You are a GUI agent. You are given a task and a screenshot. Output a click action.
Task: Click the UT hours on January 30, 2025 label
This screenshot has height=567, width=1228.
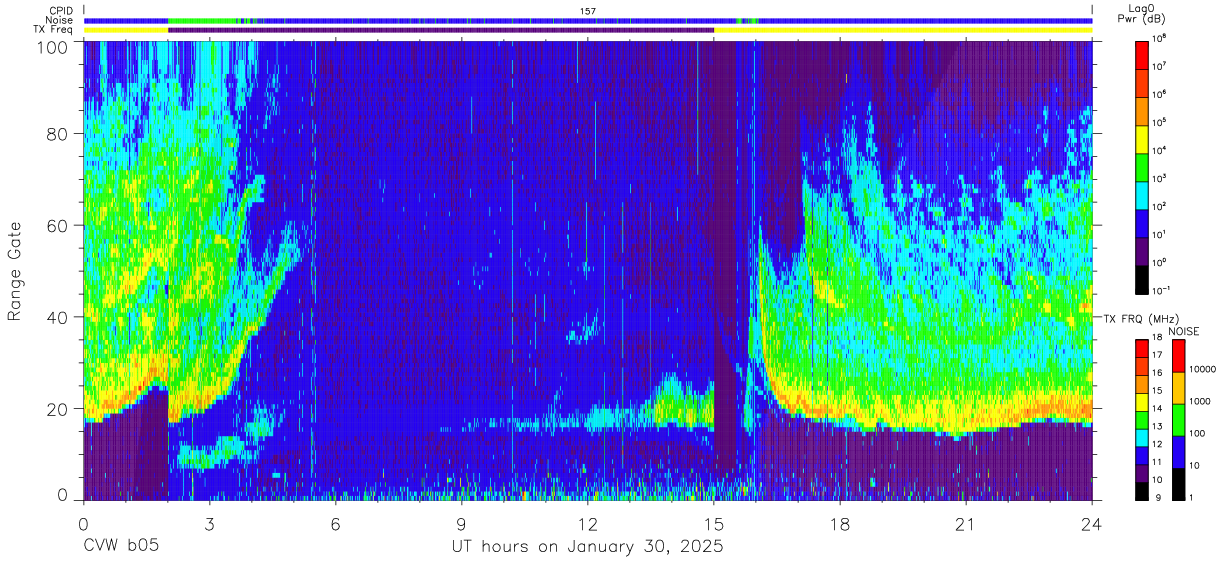[587, 547]
